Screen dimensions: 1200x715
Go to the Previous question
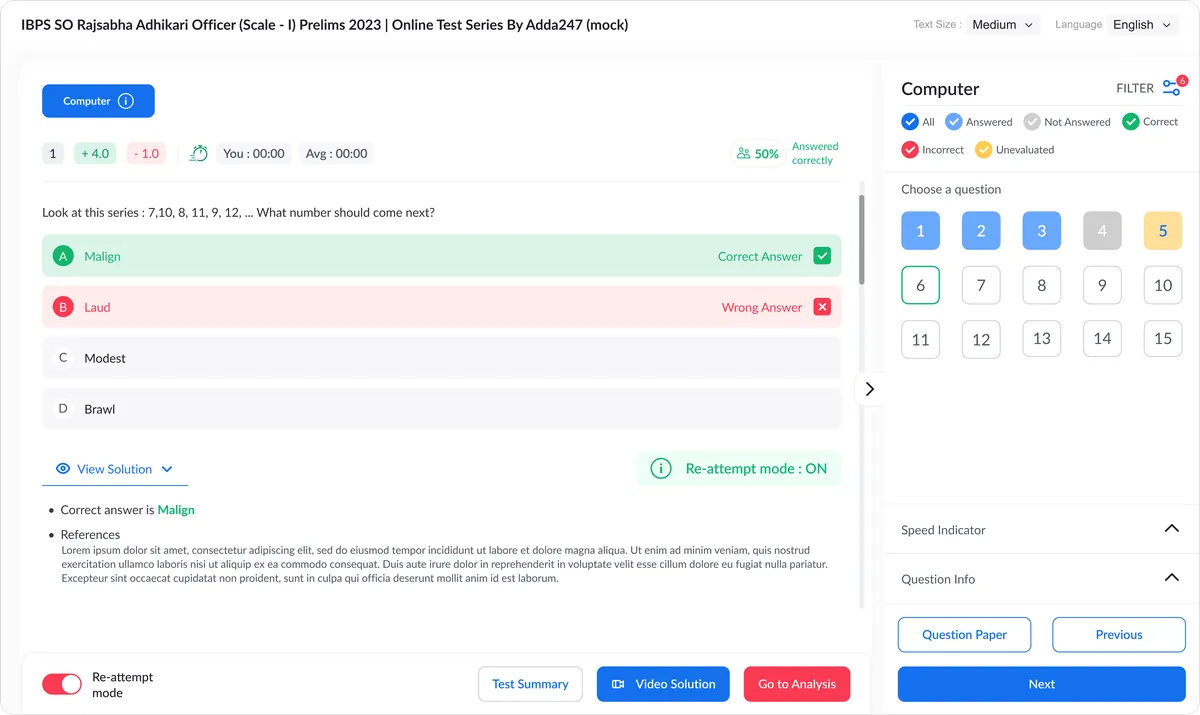[1119, 635]
